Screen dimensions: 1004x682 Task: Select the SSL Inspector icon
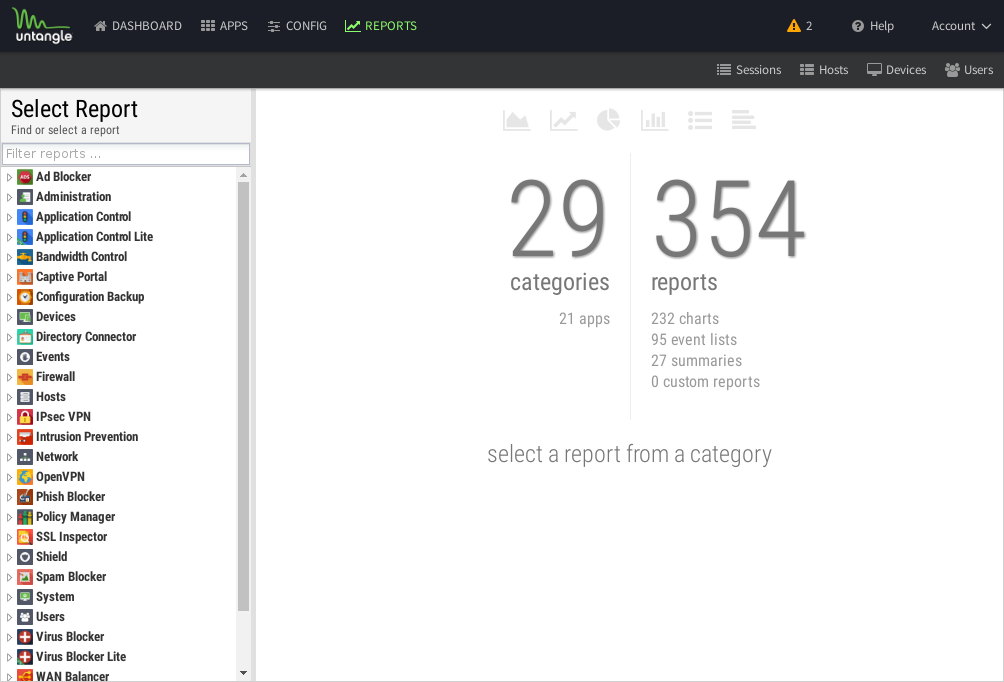25,537
